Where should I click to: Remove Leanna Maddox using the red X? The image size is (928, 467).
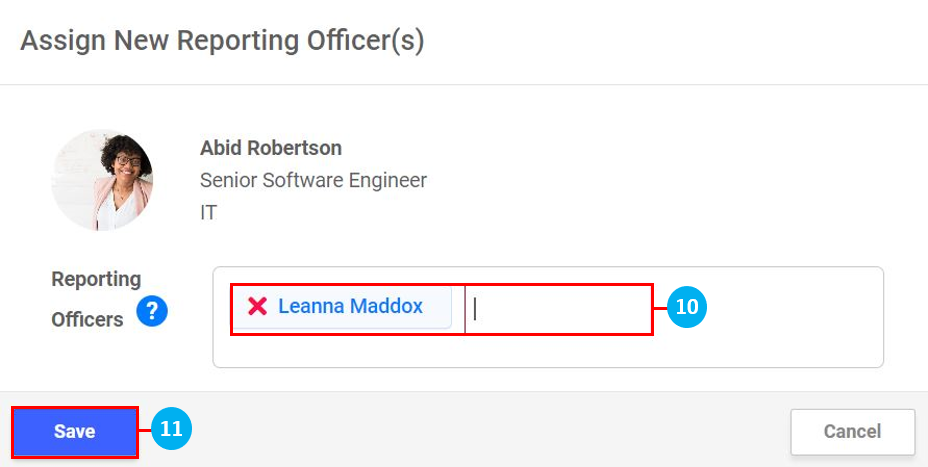click(257, 307)
